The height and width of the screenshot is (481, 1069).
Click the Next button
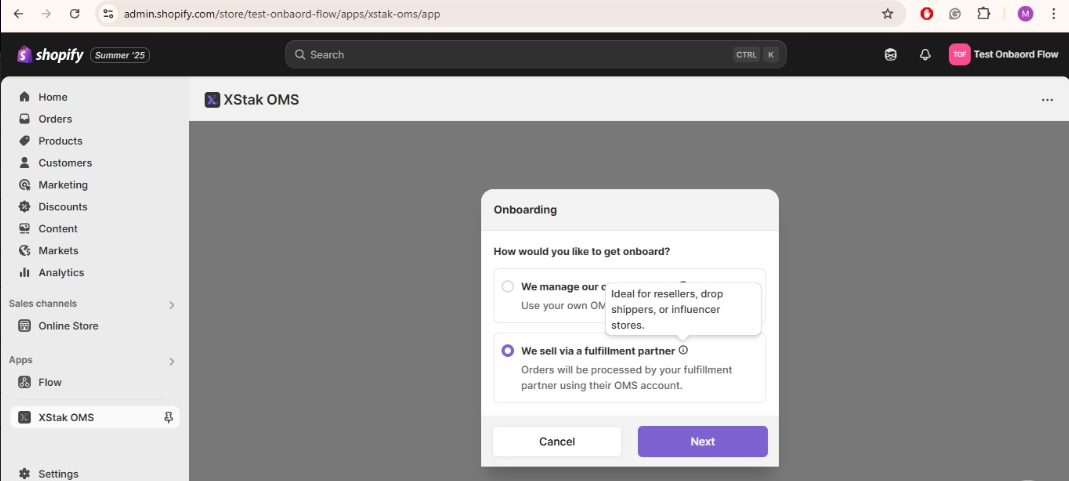click(702, 441)
